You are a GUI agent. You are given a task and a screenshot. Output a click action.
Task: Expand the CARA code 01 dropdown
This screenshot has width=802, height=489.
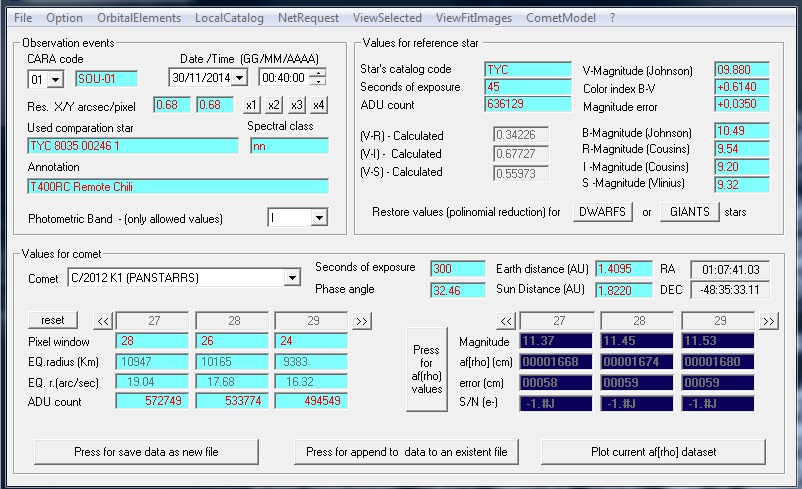point(56,79)
